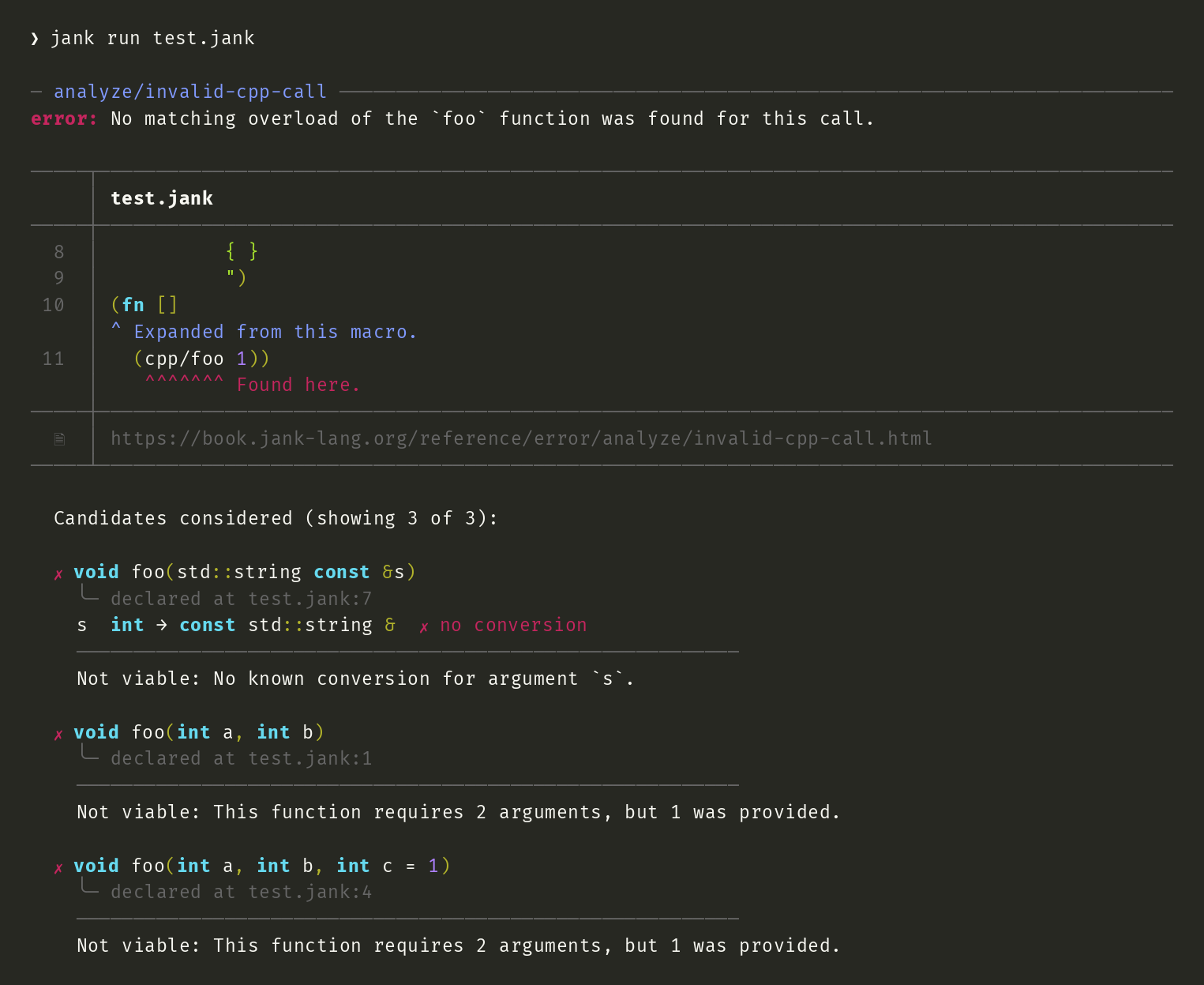
Task: Click the red x before foo(int a, int b)
Action: pyautogui.click(x=58, y=735)
